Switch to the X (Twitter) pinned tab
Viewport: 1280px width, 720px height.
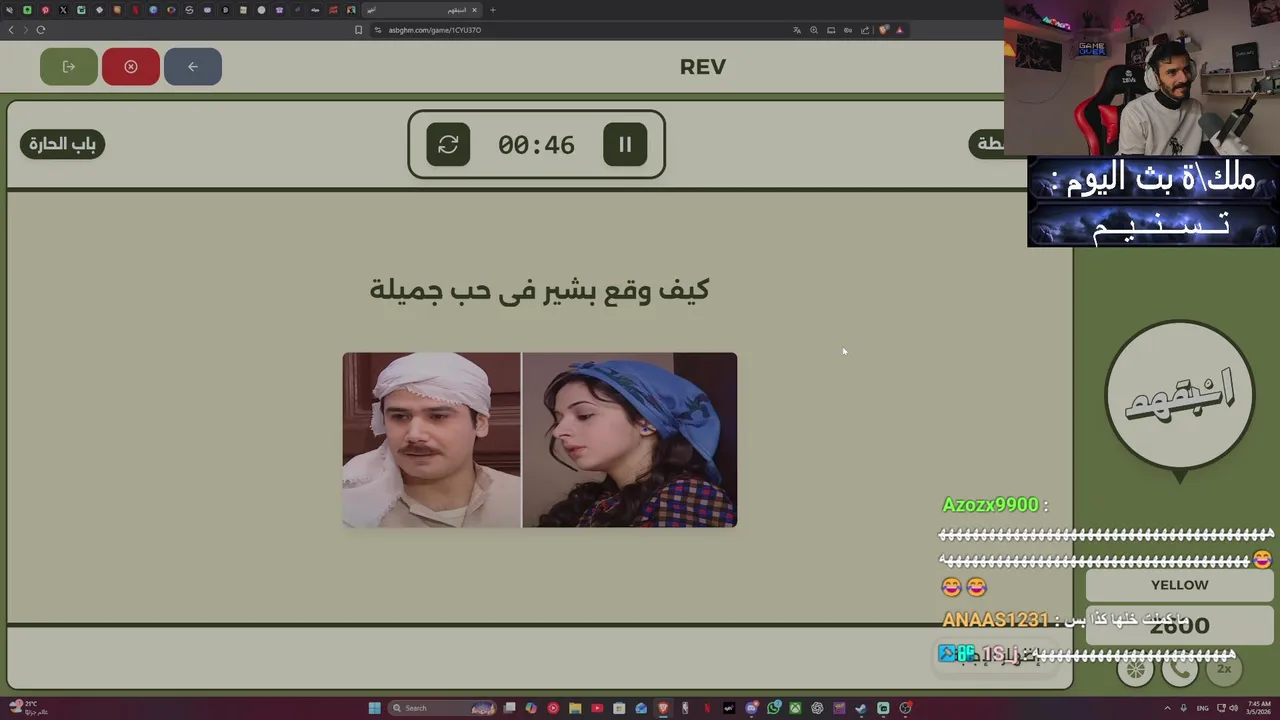pos(62,10)
